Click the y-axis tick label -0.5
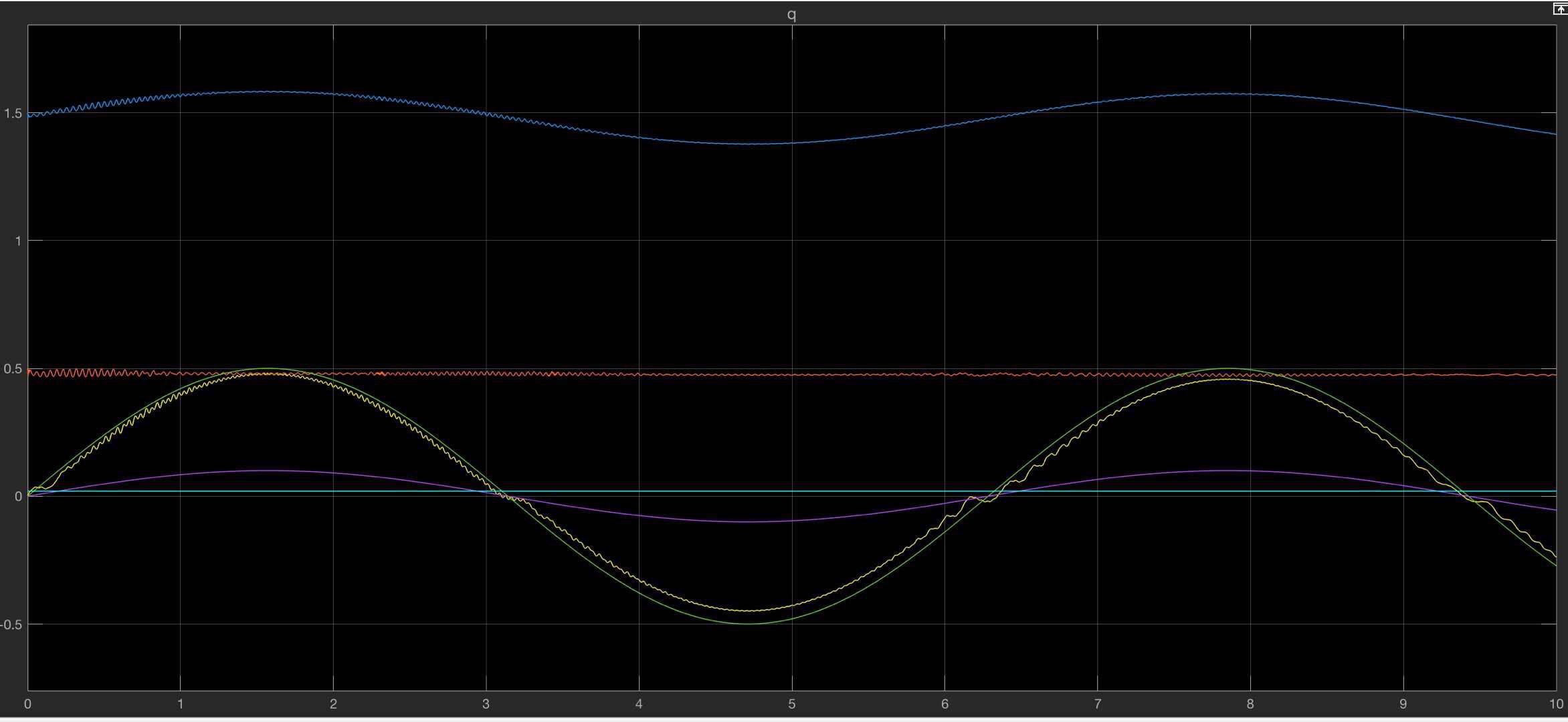This screenshot has height=722, width=1568. click(x=11, y=624)
